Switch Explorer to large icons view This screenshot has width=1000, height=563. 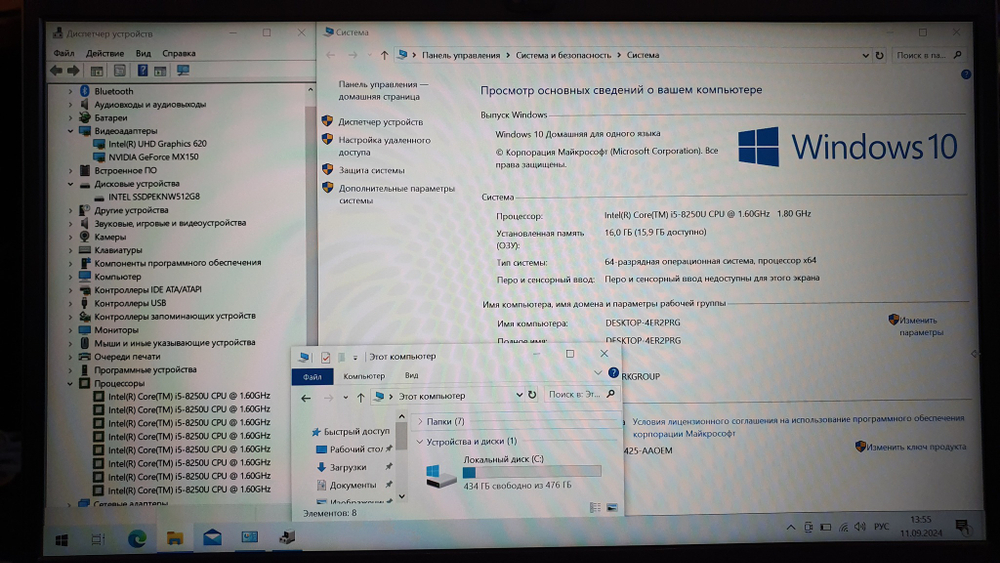pyautogui.click(x=612, y=508)
